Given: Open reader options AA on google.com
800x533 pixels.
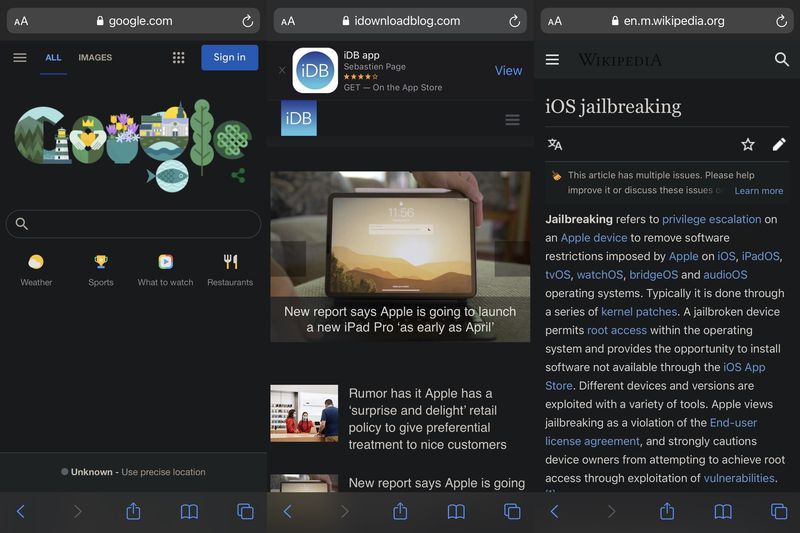Looking at the screenshot, I should click(21, 21).
